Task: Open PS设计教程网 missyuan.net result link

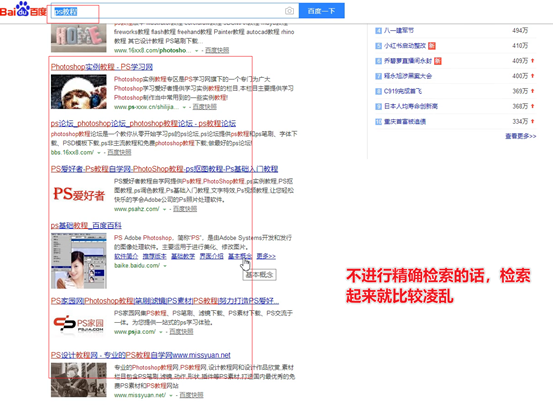Action: click(140, 355)
